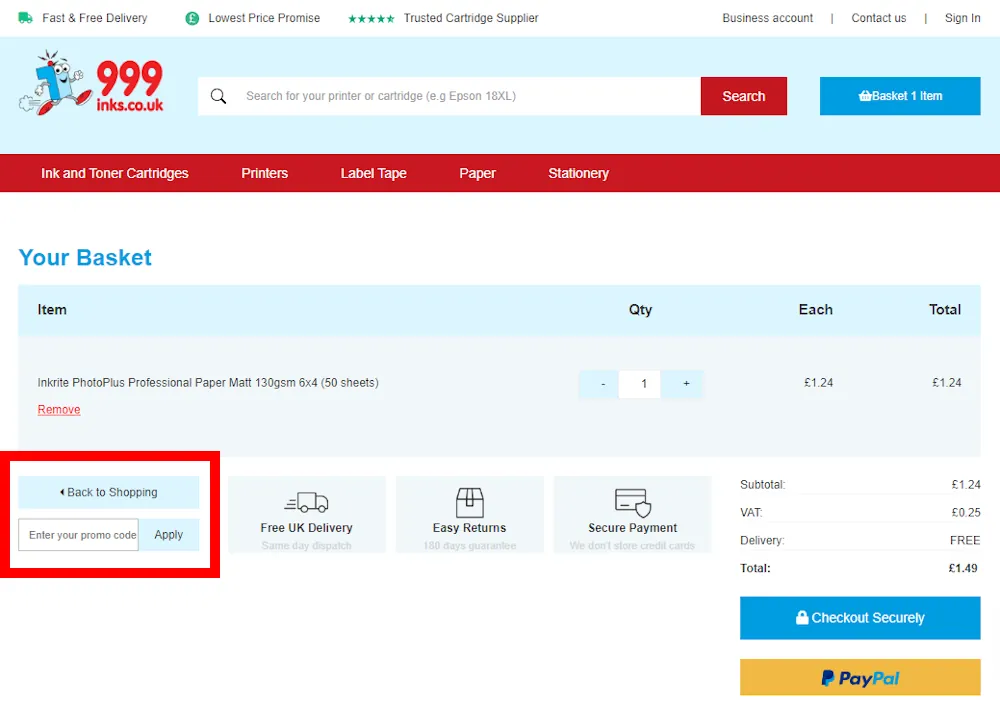Click the fast delivery truck icon top left
This screenshot has height=708, width=1000.
(x=26, y=17)
